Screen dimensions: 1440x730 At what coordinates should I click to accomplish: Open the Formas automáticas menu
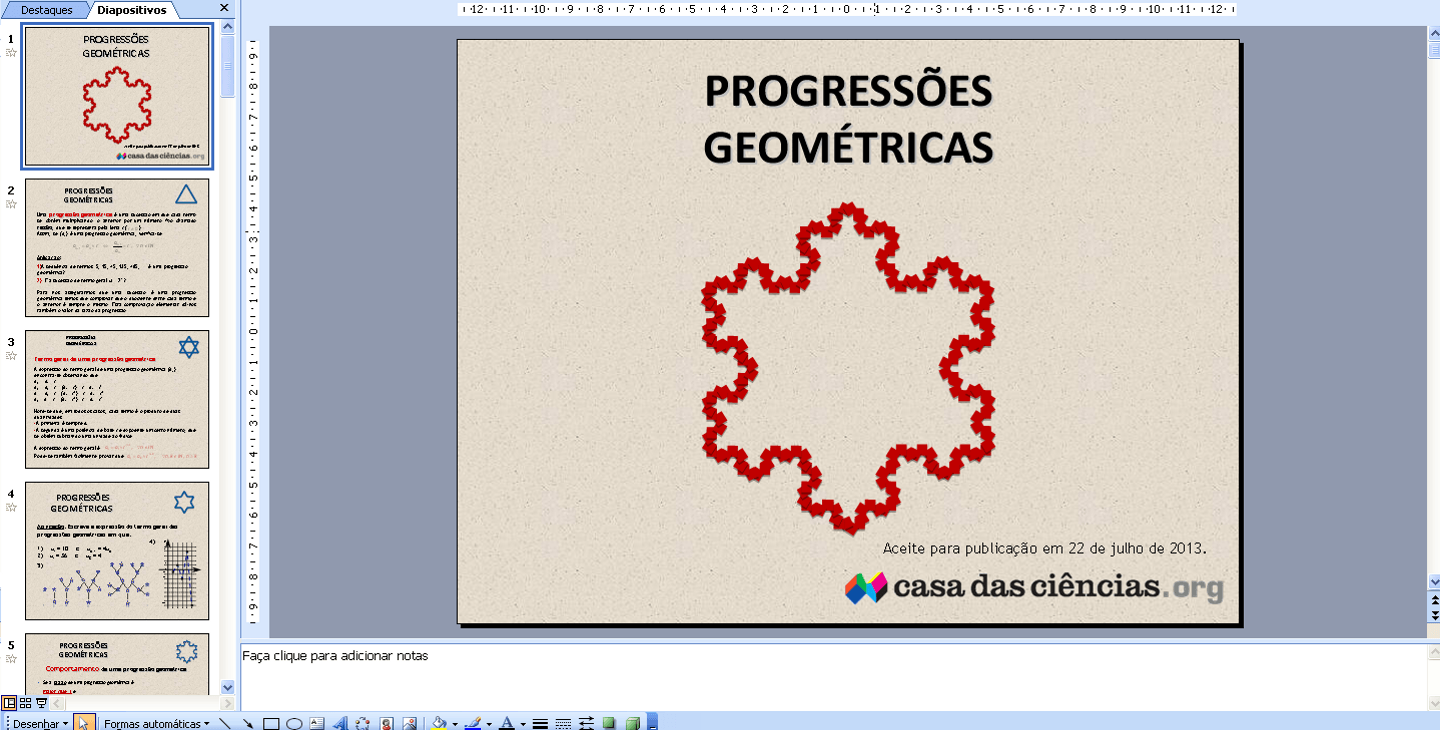(156, 723)
